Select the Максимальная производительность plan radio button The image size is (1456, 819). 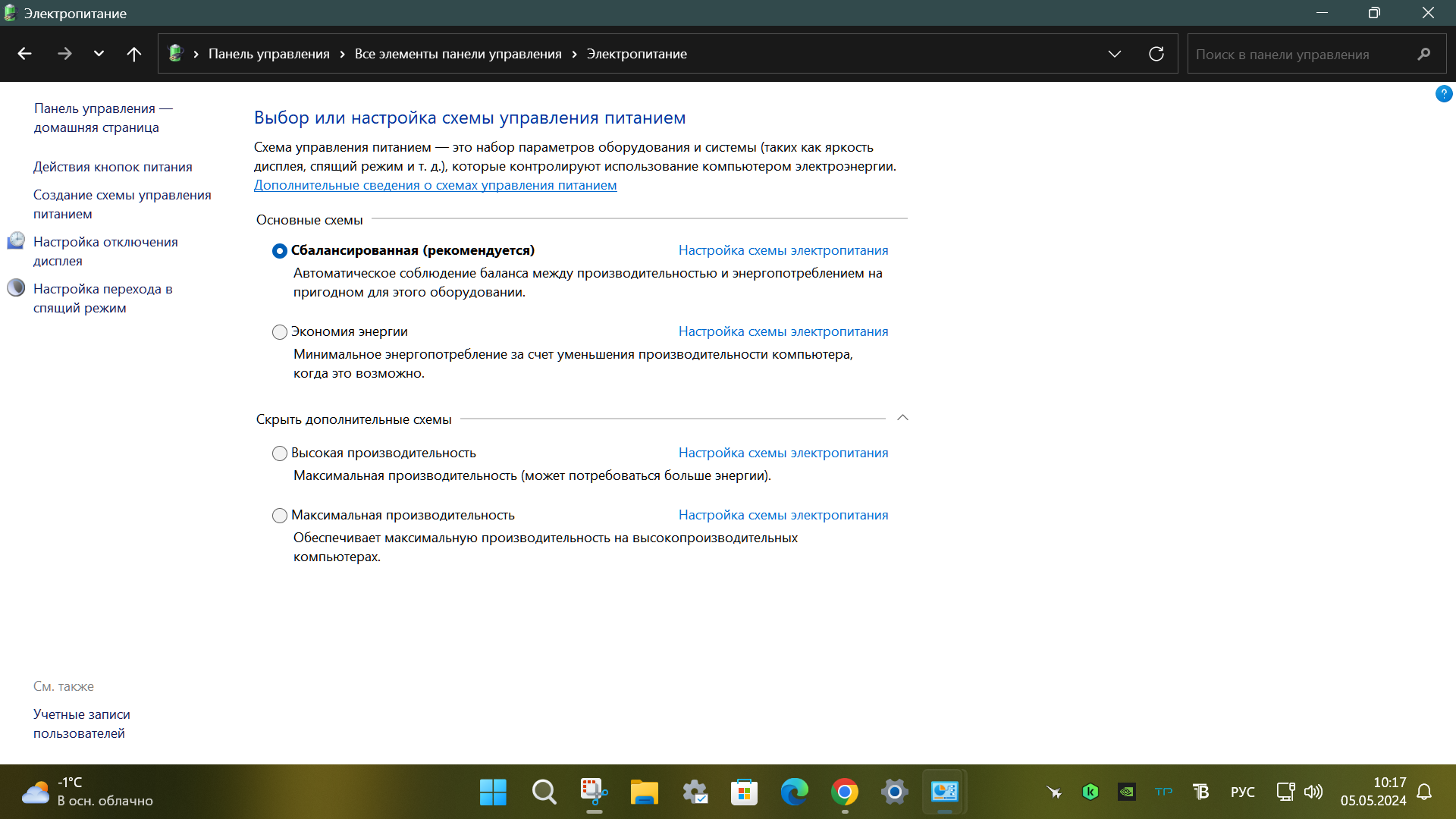280,516
